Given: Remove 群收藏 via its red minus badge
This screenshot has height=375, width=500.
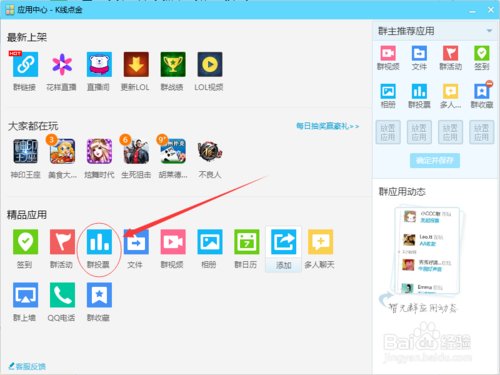Looking at the screenshot, I should [489, 83].
